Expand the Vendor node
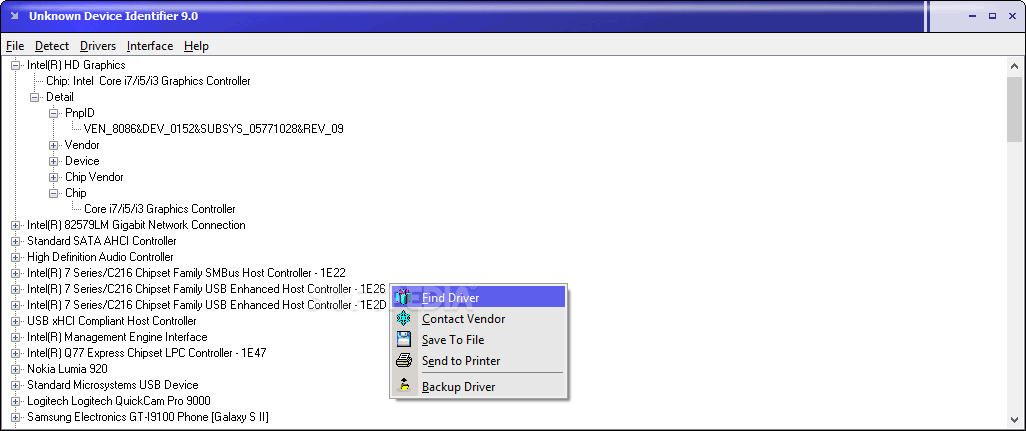 [54, 145]
